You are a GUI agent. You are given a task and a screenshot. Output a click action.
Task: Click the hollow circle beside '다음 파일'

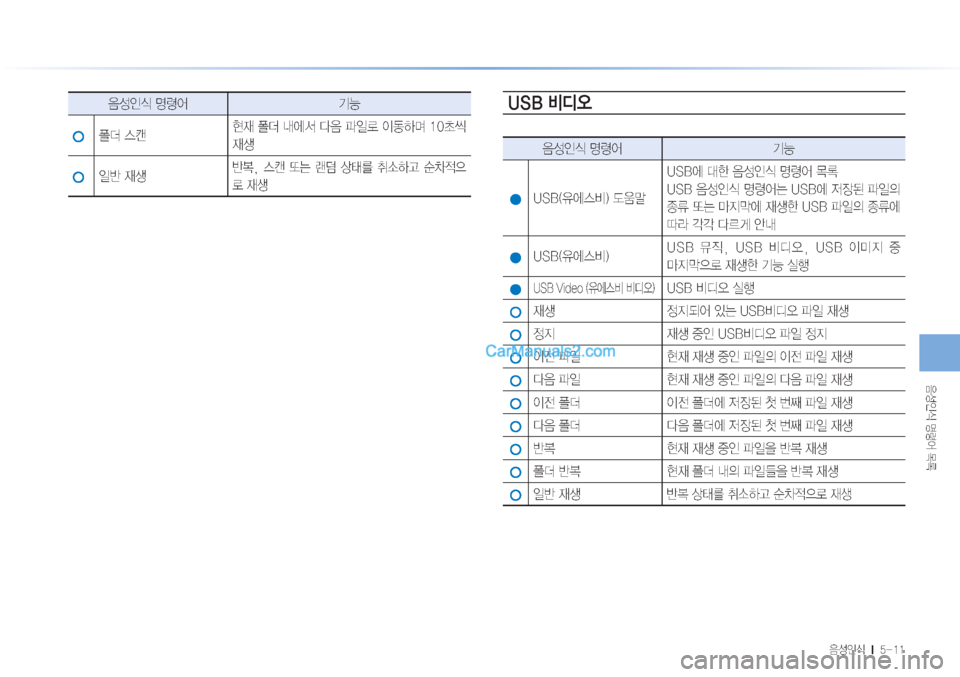[x=516, y=381]
